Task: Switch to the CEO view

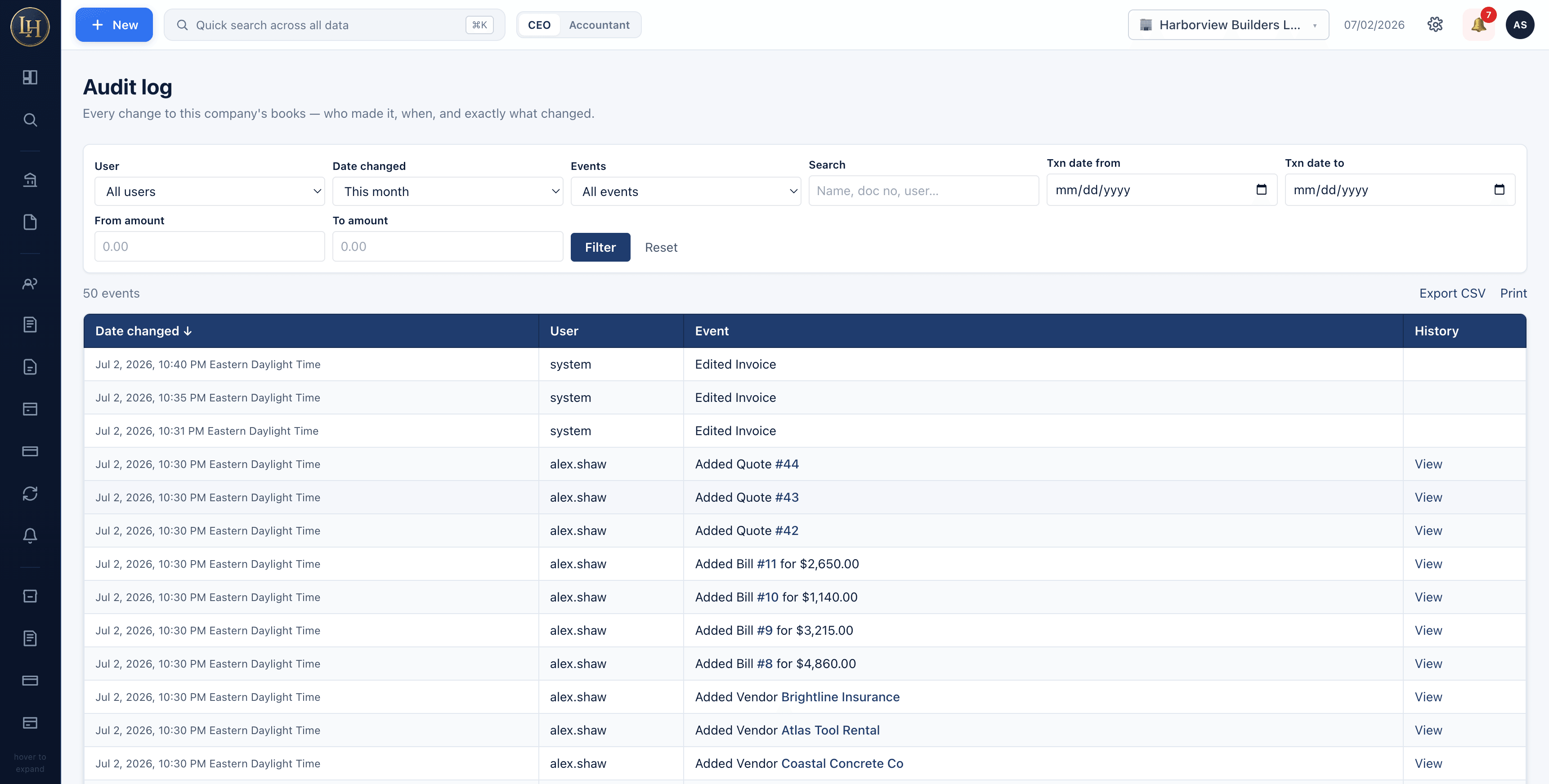Action: point(539,25)
